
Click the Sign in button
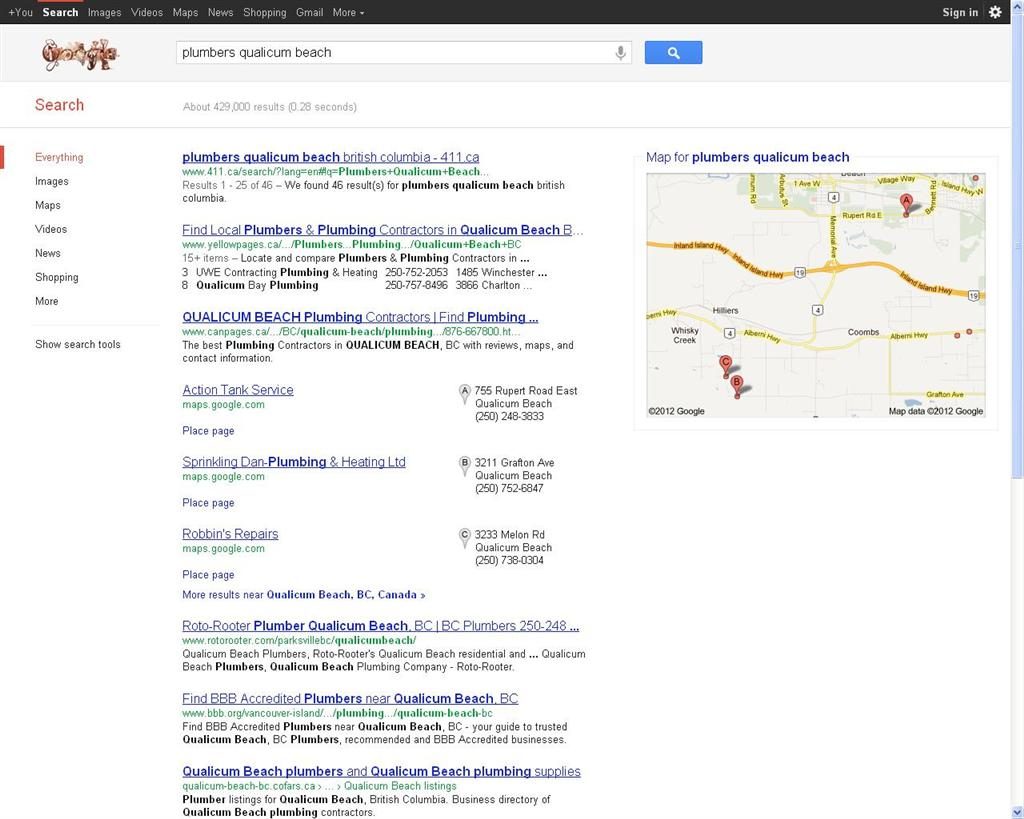pyautogui.click(x=960, y=12)
